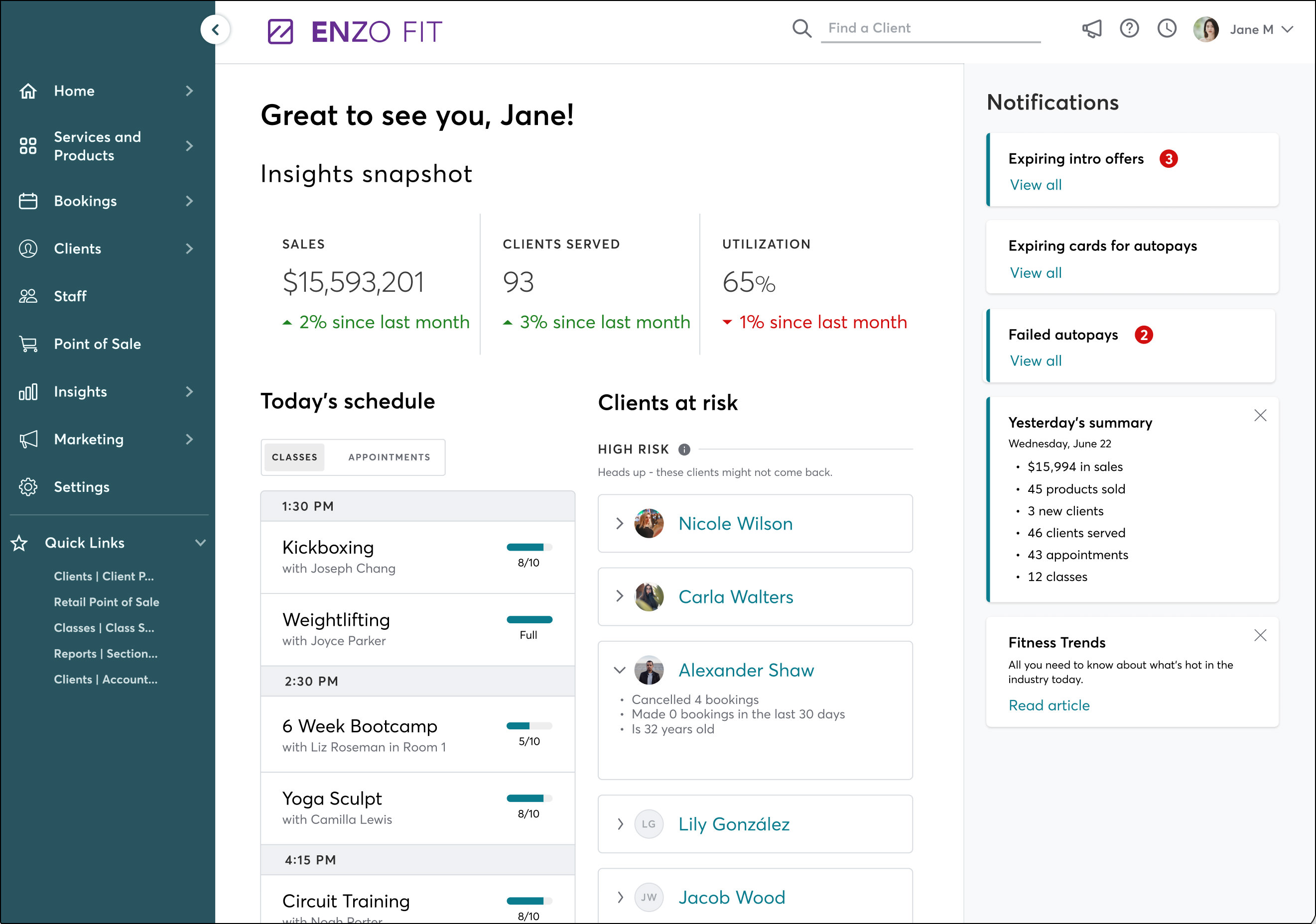This screenshot has height=924, width=1316.
Task: Click the Services and Products grid icon
Action: 28,146
